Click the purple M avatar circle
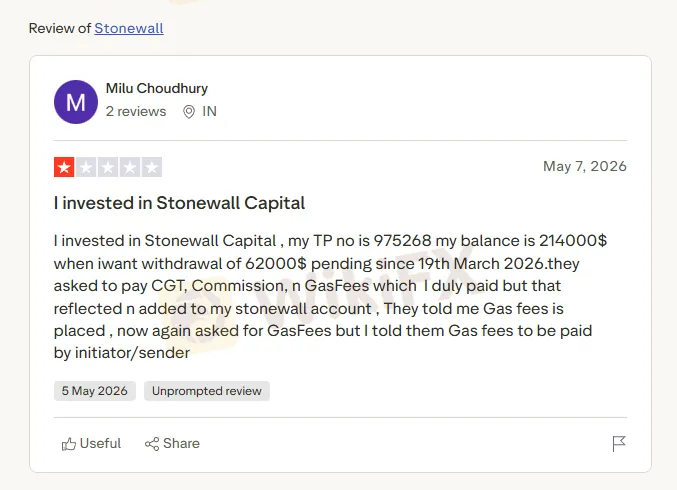Viewport: 677px width, 490px height. 76,102
